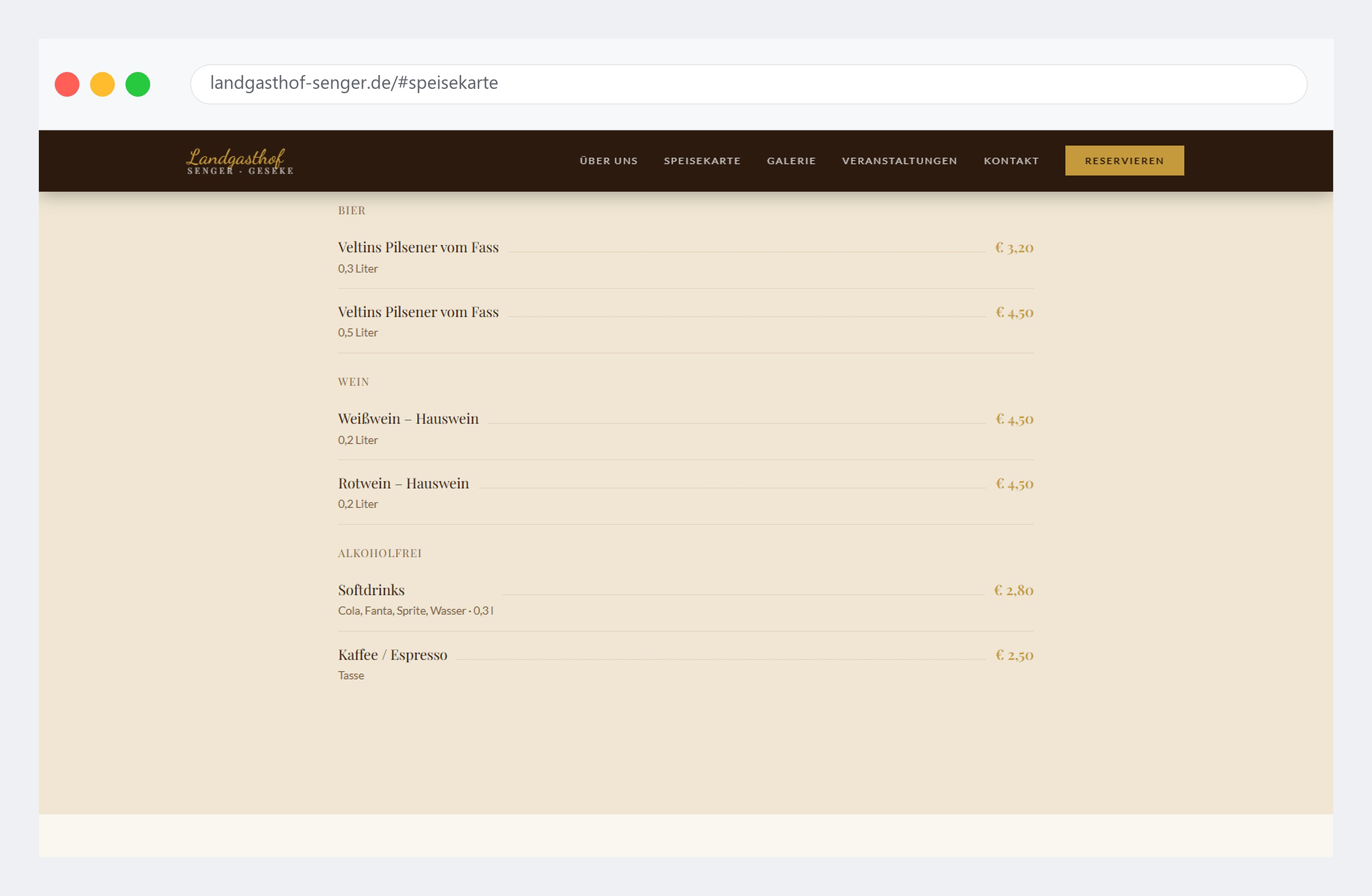Open the Kontakt nav link
This screenshot has width=1372, height=896.
(1010, 161)
